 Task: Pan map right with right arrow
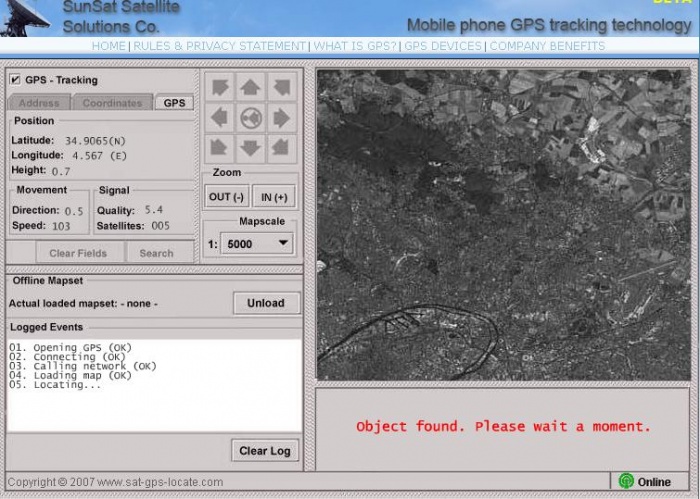[282, 118]
